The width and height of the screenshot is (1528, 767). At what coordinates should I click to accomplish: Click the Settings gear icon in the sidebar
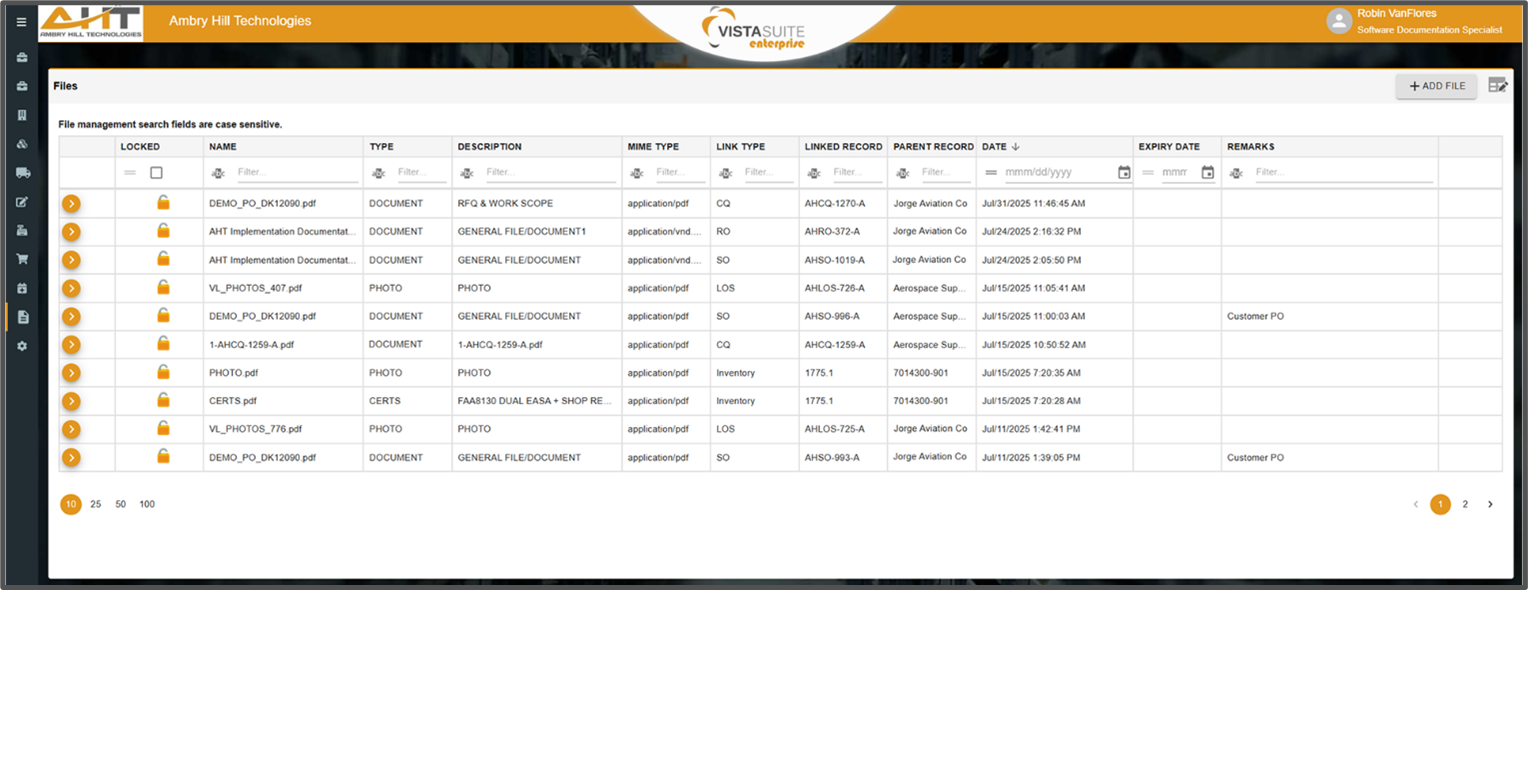pos(21,345)
